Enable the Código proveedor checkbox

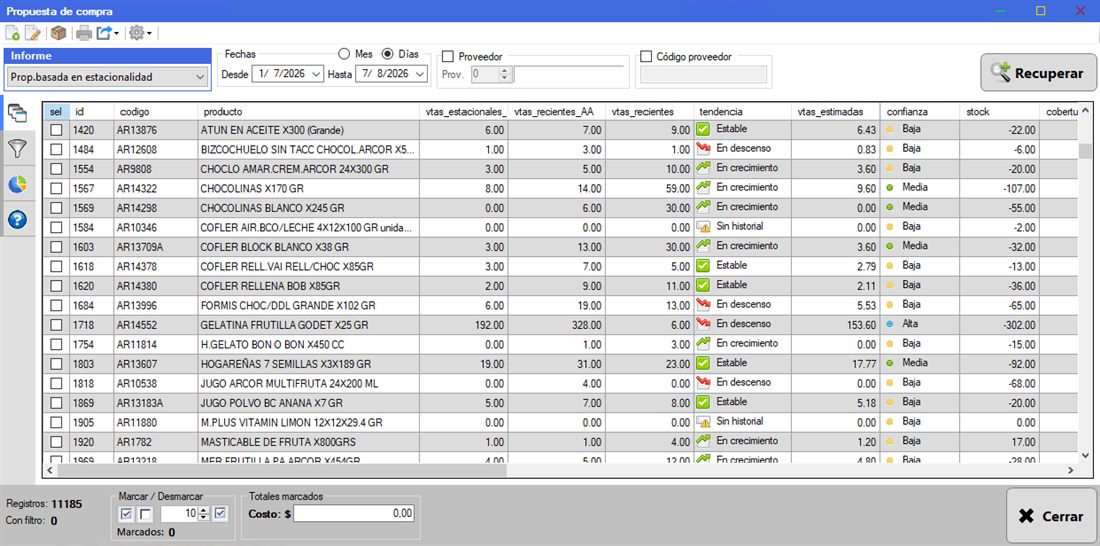646,56
